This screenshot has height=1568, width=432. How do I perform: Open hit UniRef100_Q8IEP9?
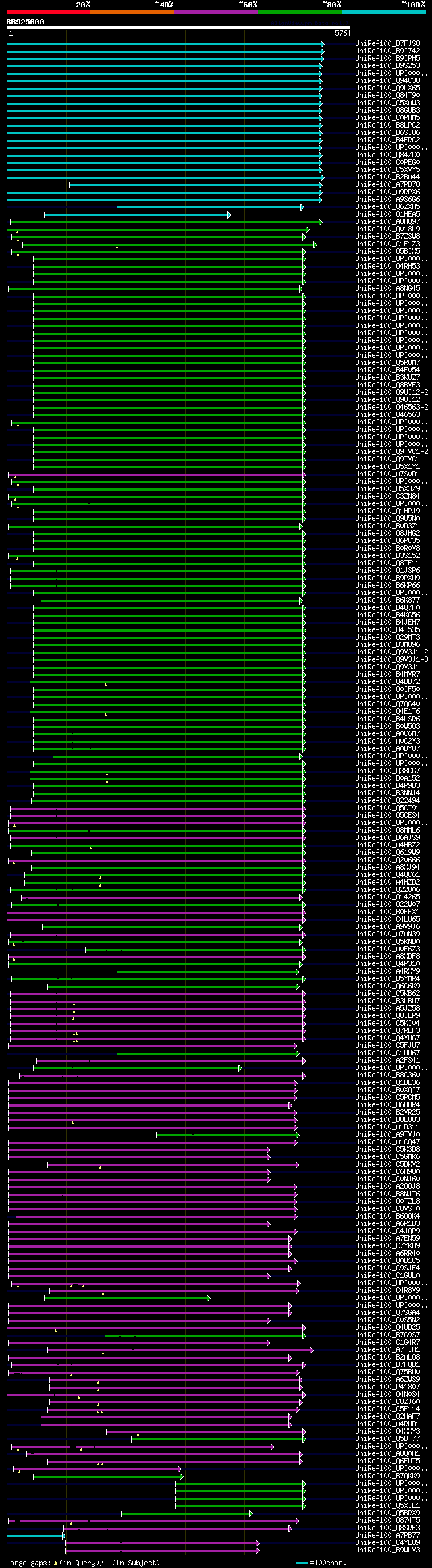387,1016
